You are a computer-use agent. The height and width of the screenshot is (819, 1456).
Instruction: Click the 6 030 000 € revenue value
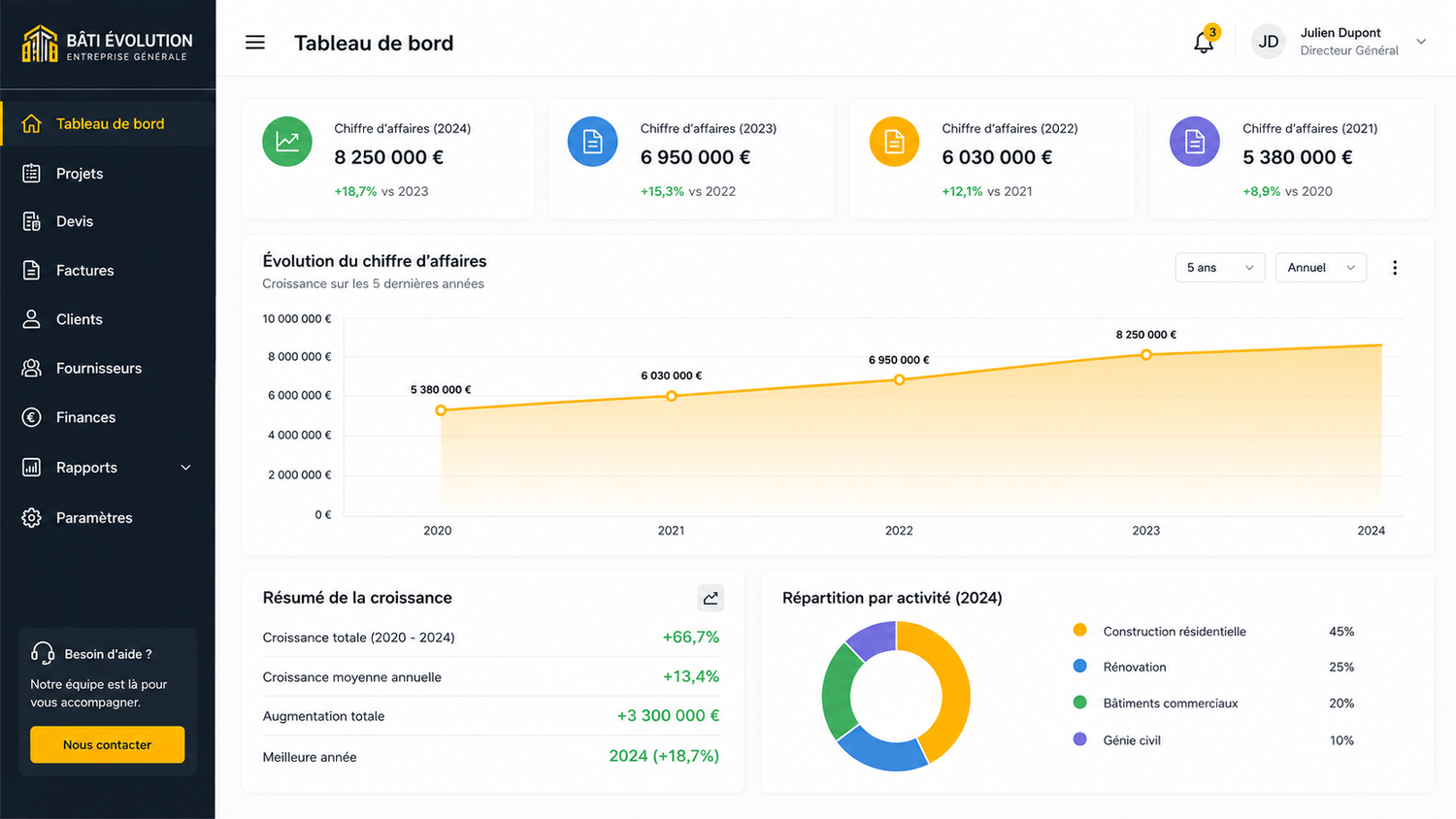(997, 157)
